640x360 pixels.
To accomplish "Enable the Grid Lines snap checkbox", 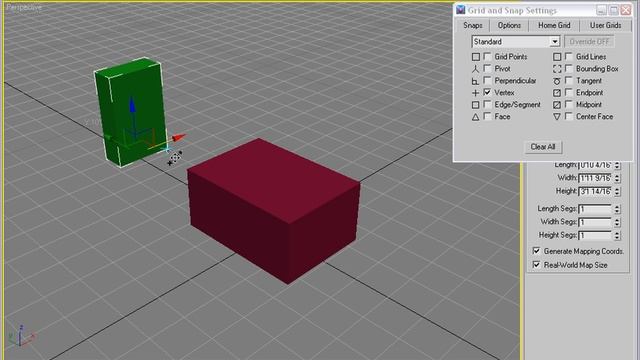I will (x=569, y=56).
